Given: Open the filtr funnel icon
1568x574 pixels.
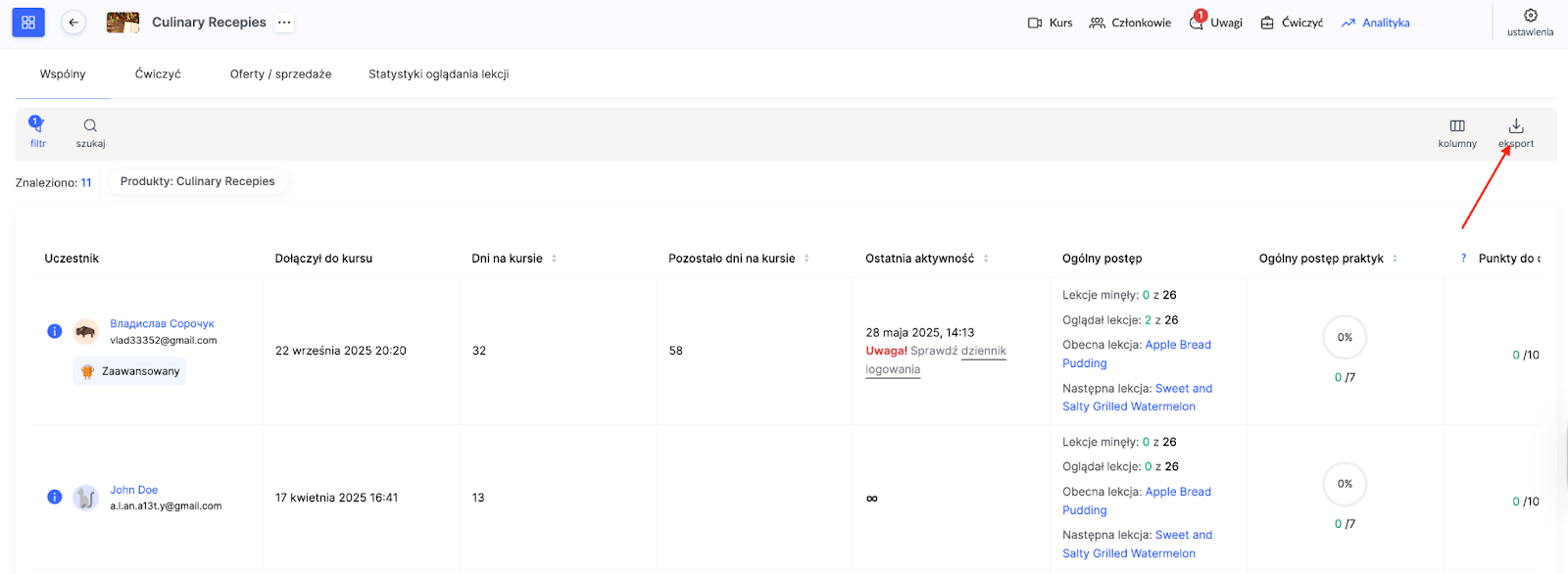Looking at the screenshot, I should click(x=37, y=125).
